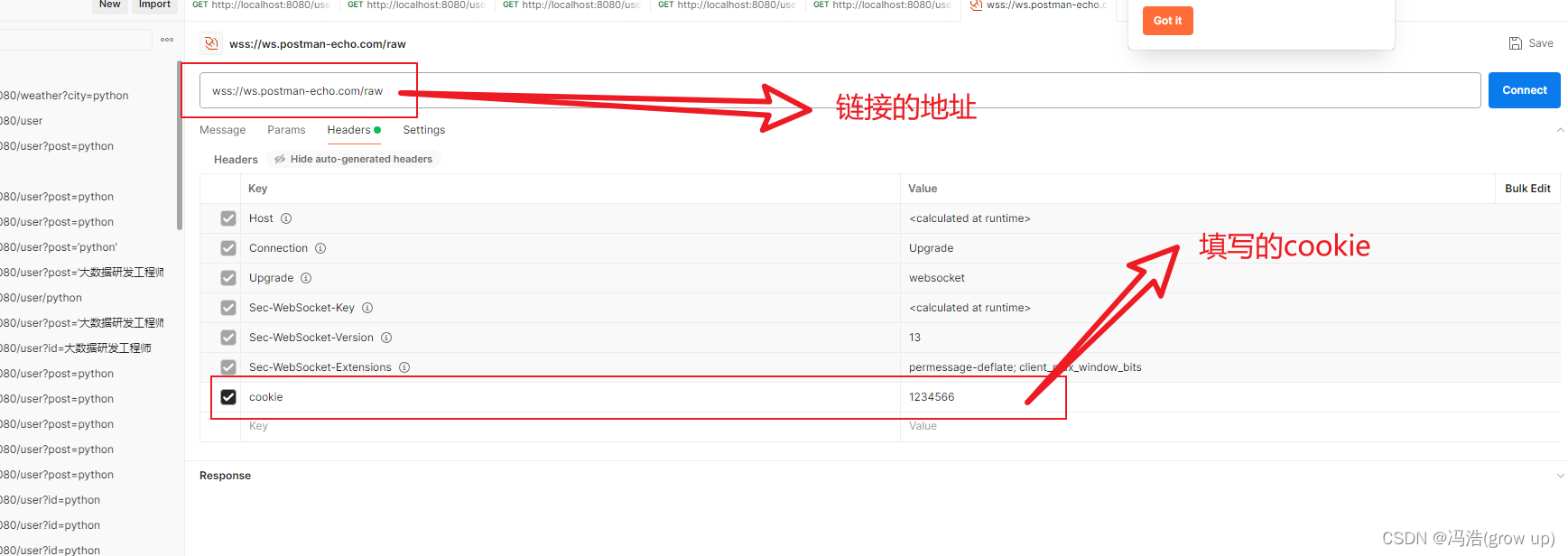Uncheck the cookie header checkbox
Viewport: 1568px width, 556px height.
(x=228, y=397)
